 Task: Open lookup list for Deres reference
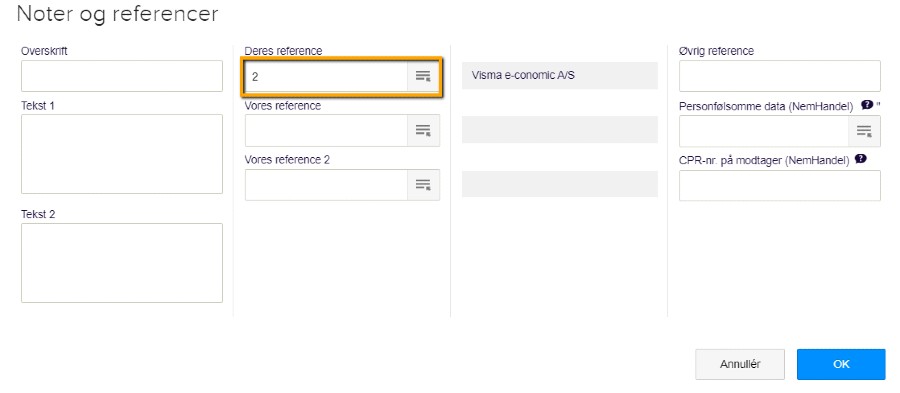click(x=423, y=76)
